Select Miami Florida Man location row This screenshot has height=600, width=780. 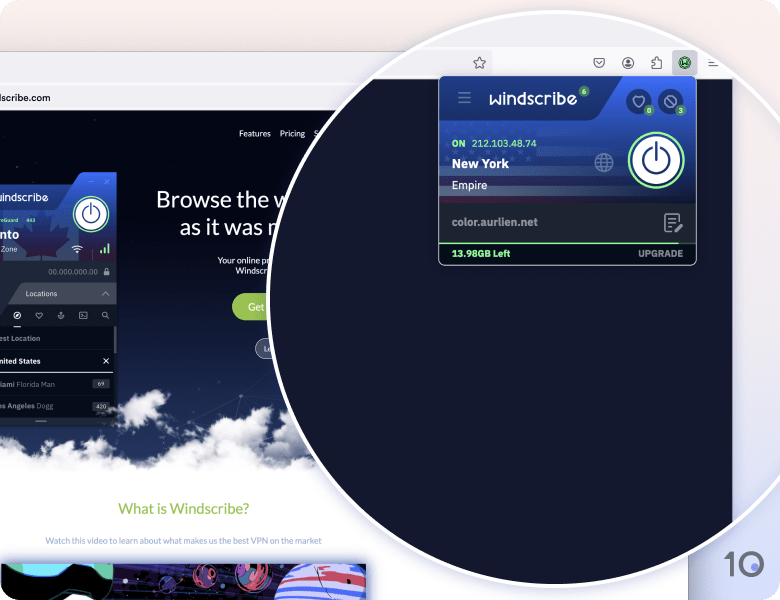pos(56,384)
